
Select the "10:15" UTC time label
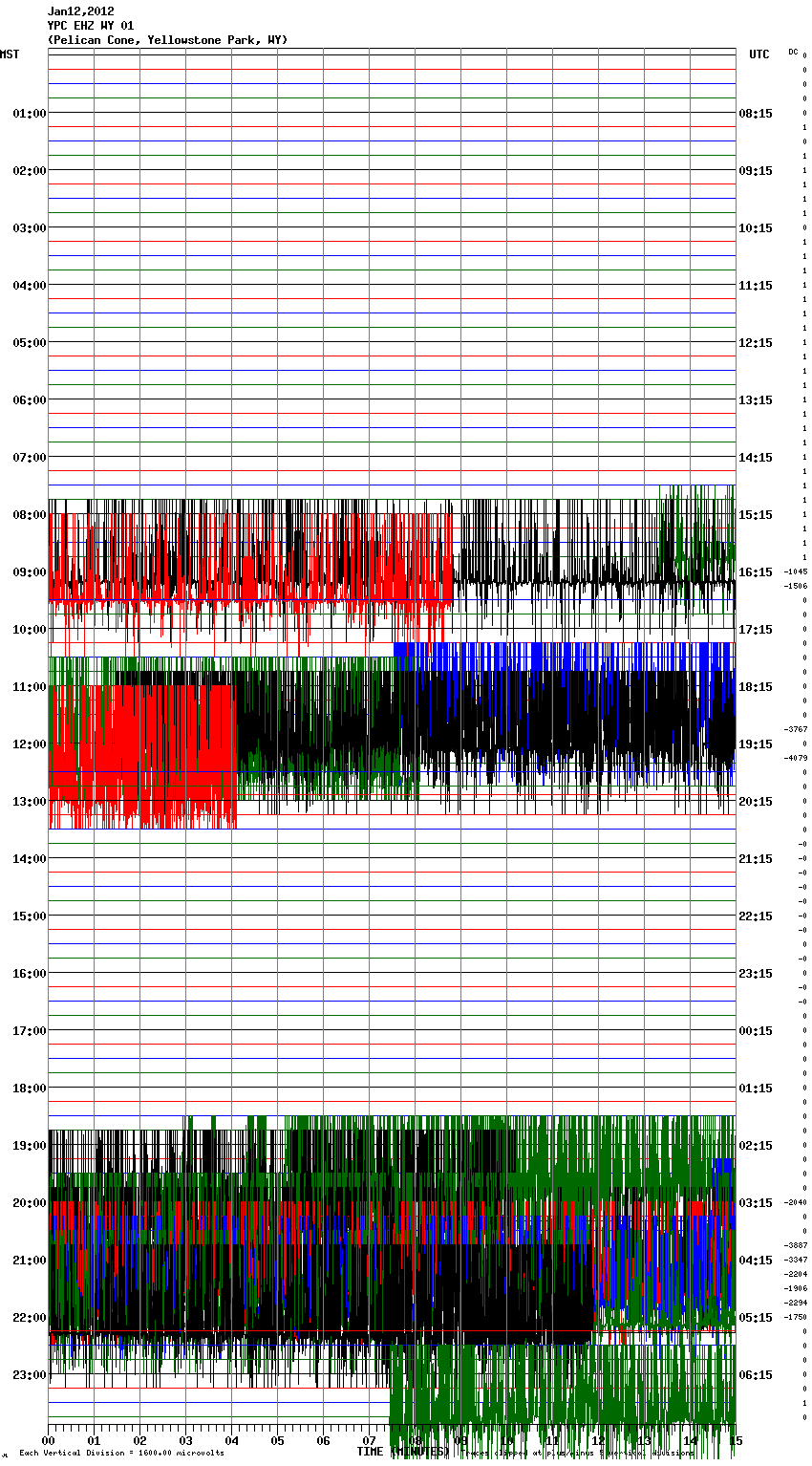click(x=756, y=228)
